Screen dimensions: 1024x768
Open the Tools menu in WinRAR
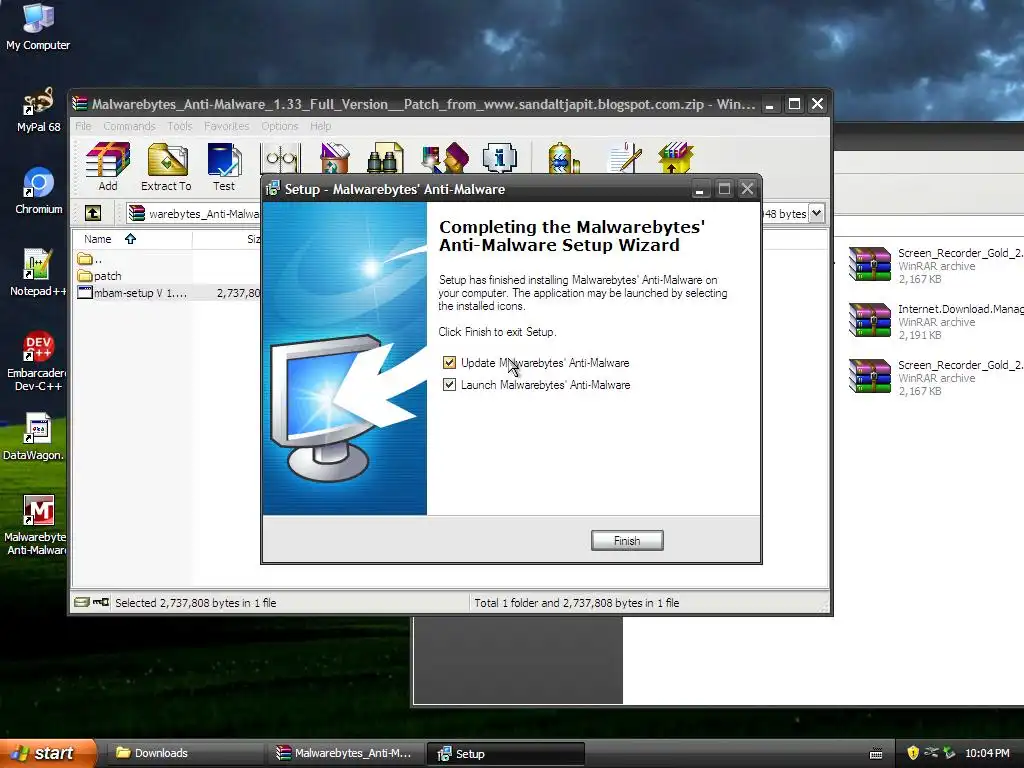click(x=180, y=126)
